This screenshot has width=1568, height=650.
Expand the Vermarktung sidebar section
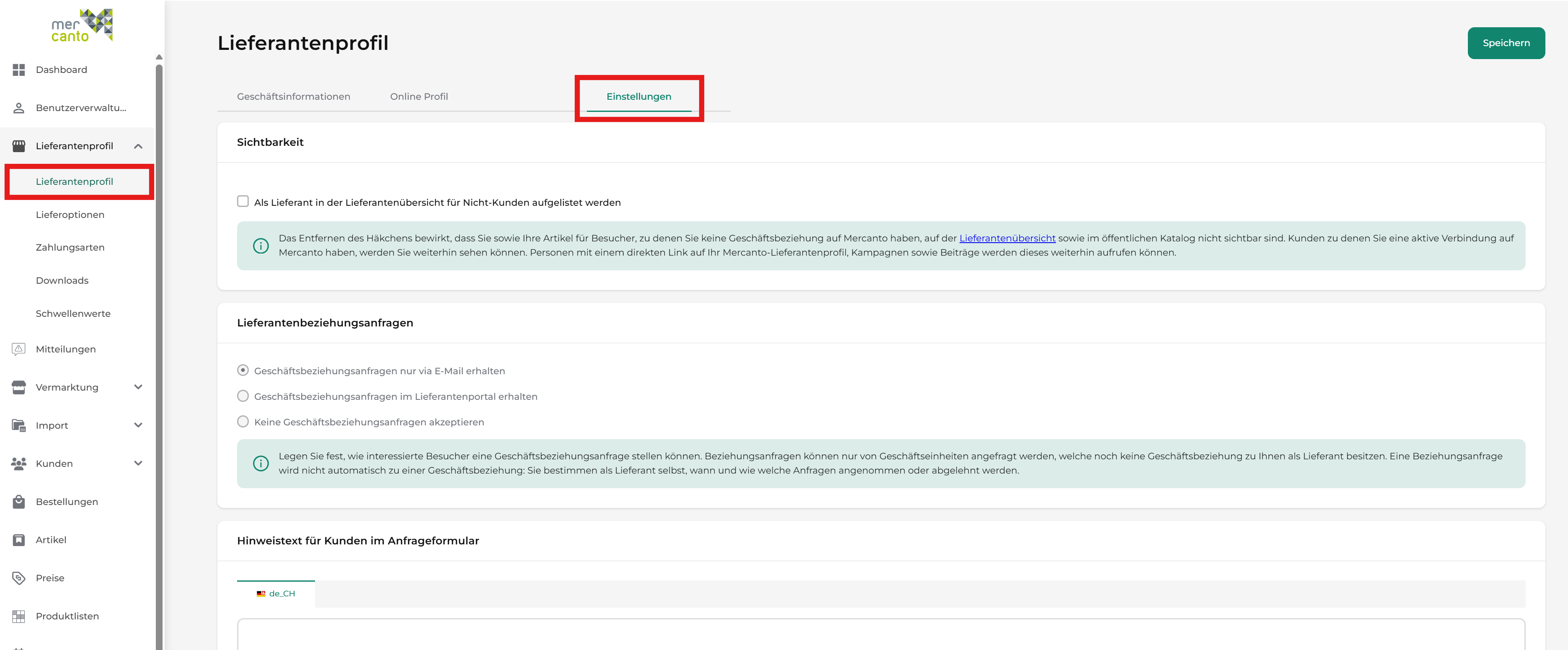(138, 387)
